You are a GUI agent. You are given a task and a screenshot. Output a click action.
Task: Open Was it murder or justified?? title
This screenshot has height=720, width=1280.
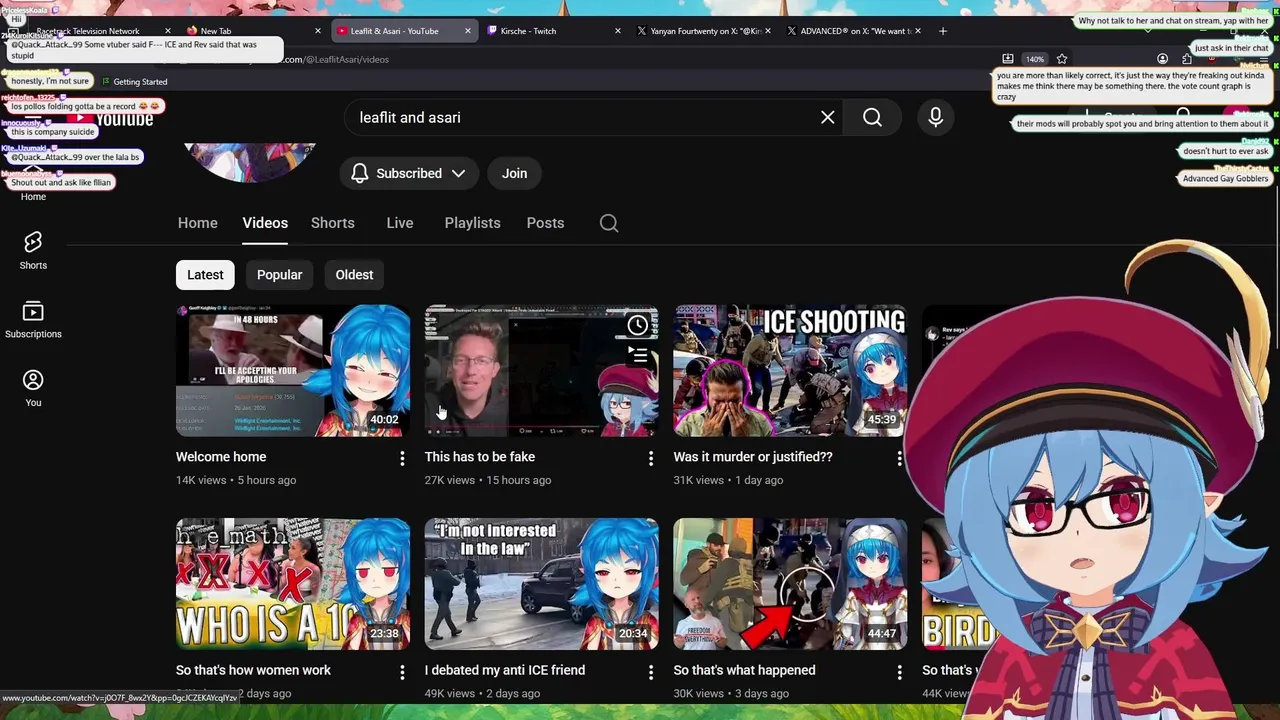click(753, 457)
